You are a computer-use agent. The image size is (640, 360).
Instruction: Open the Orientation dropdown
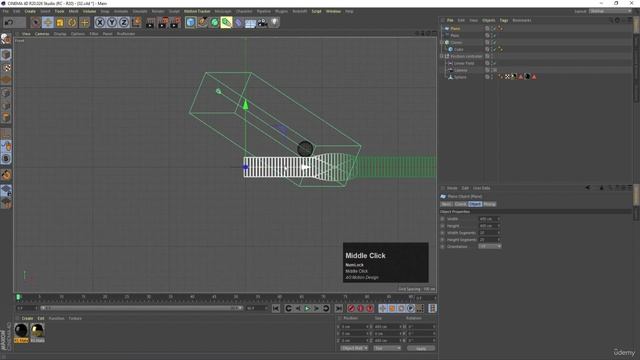tap(489, 247)
